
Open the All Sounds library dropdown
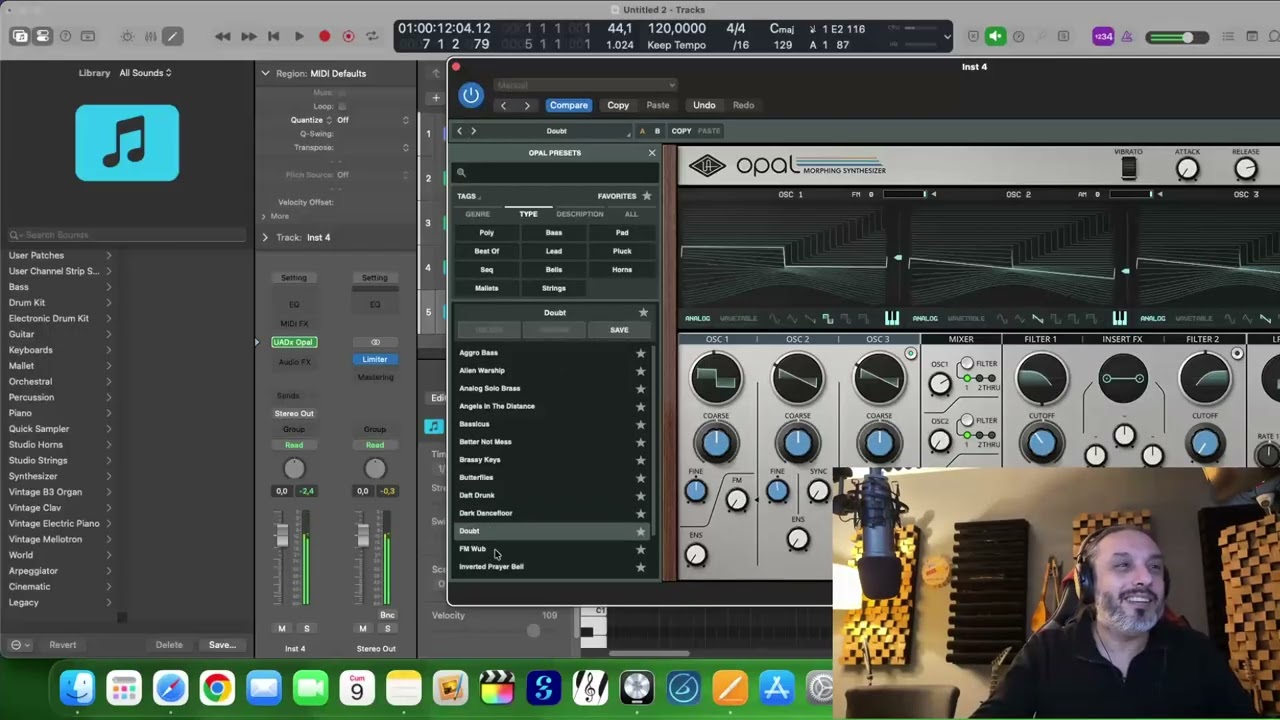tap(145, 73)
